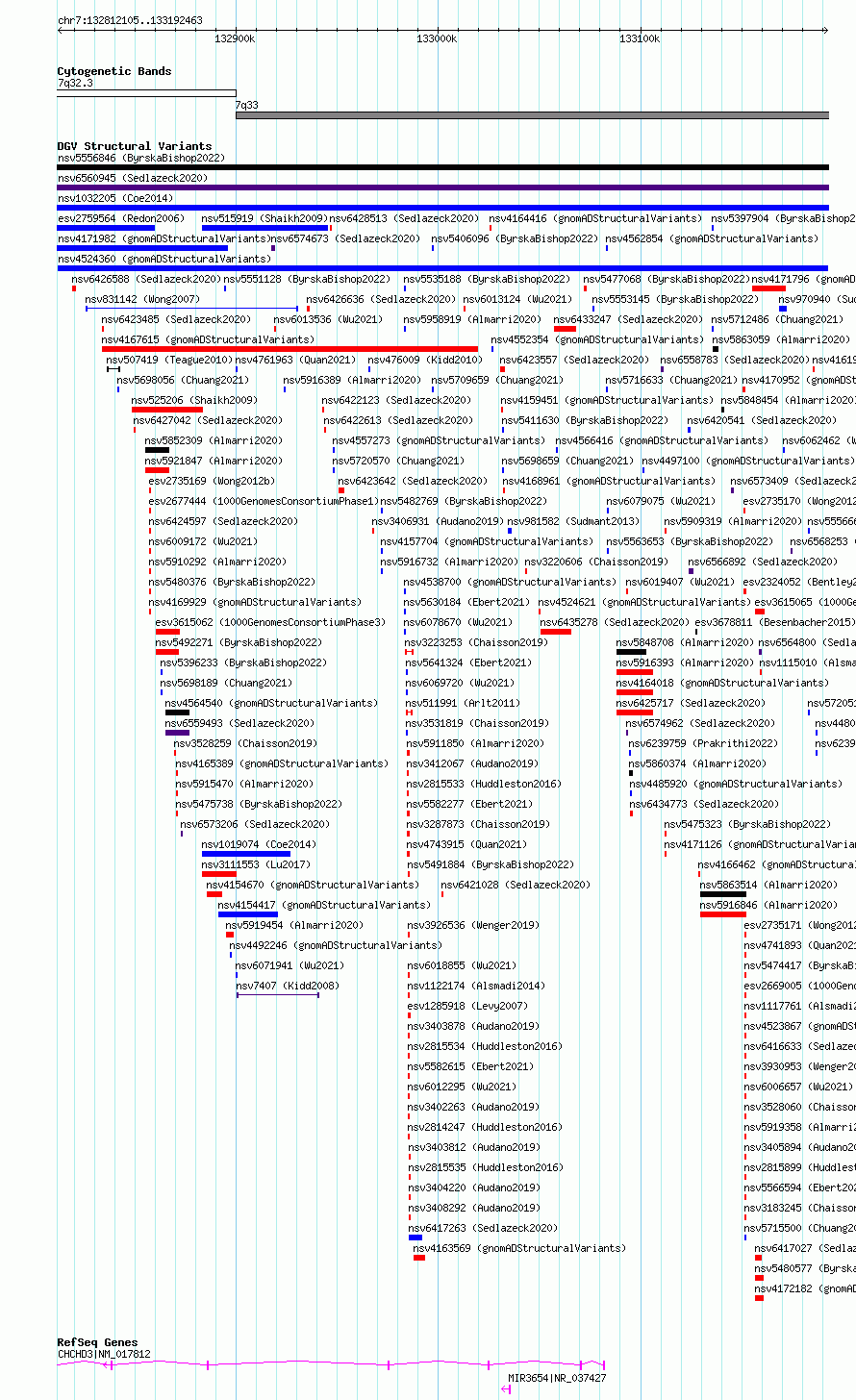Click the black nsv5556846 variant bar

[442, 167]
